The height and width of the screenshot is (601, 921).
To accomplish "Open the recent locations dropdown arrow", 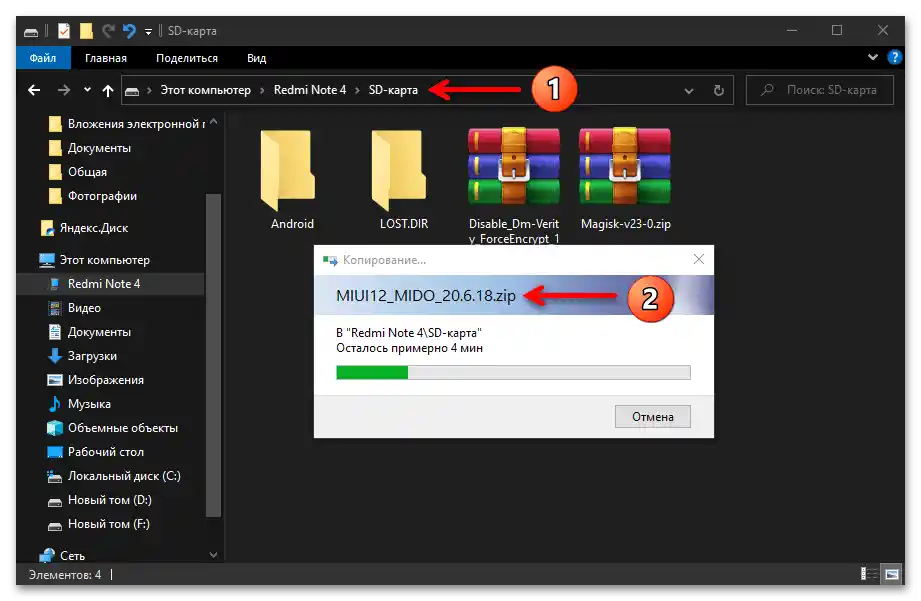I will coord(87,90).
